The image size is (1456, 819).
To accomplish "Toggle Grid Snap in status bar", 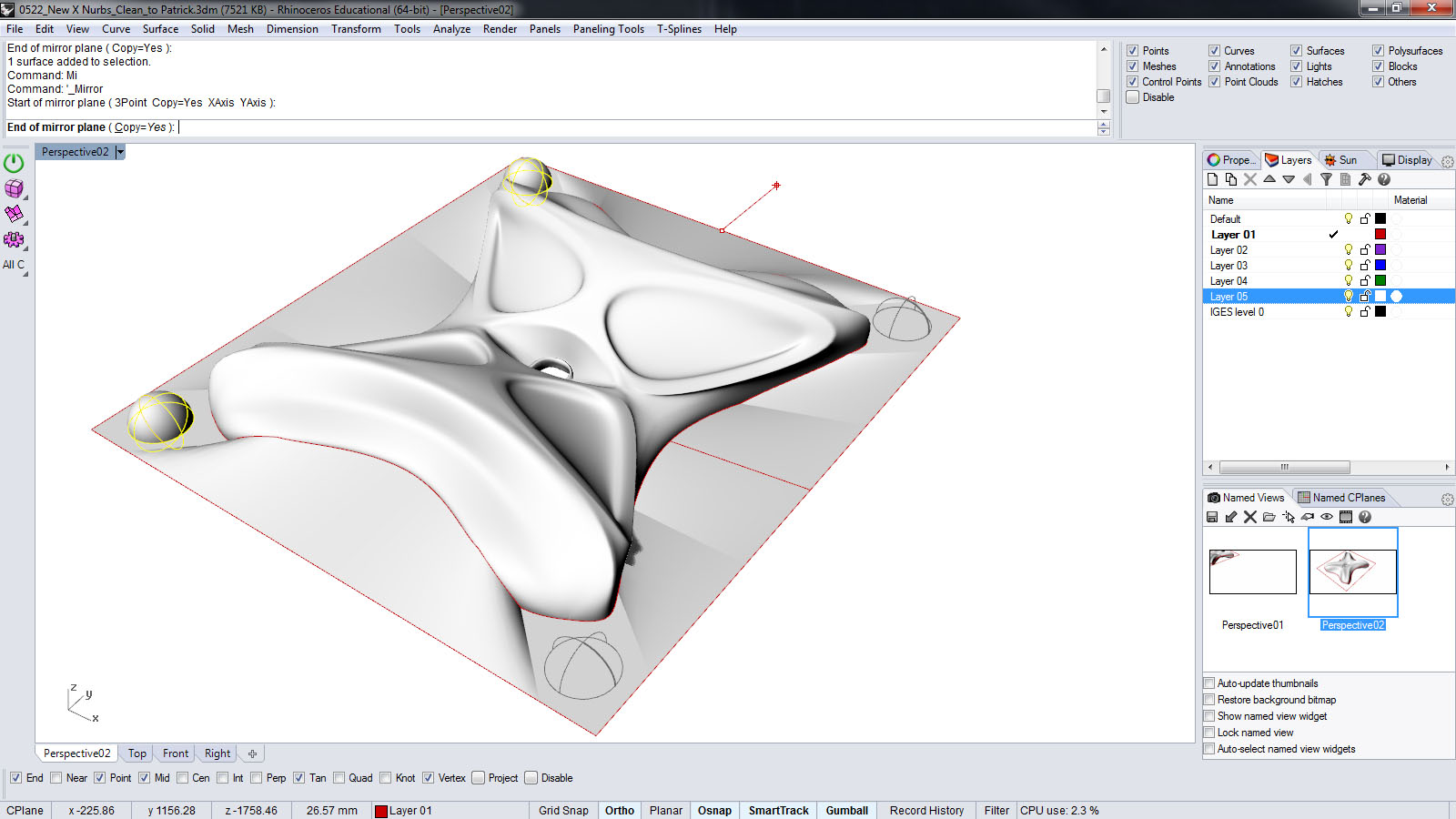I will coord(563,811).
